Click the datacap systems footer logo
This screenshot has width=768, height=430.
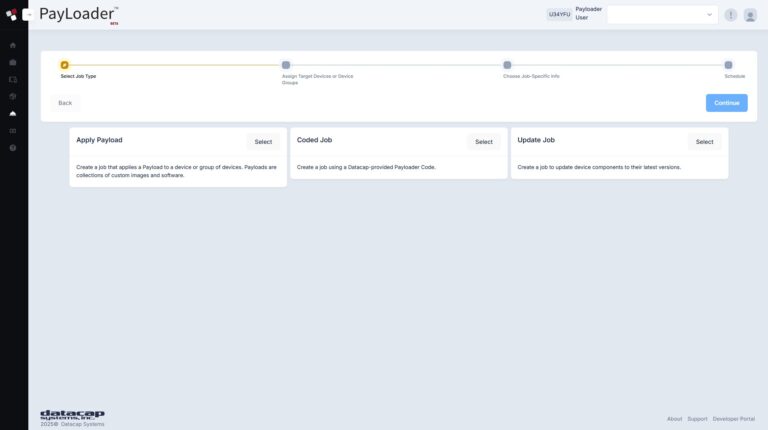[72, 415]
